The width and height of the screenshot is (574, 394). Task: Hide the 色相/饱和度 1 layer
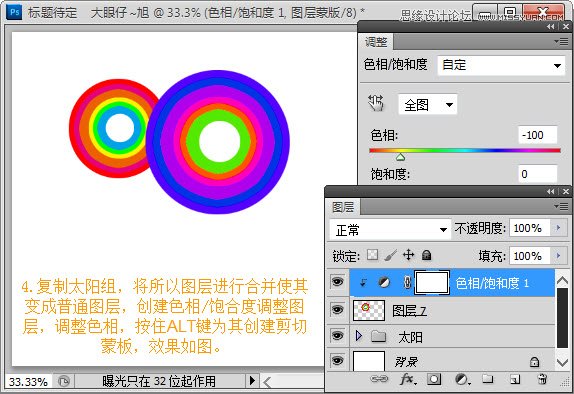(337, 282)
